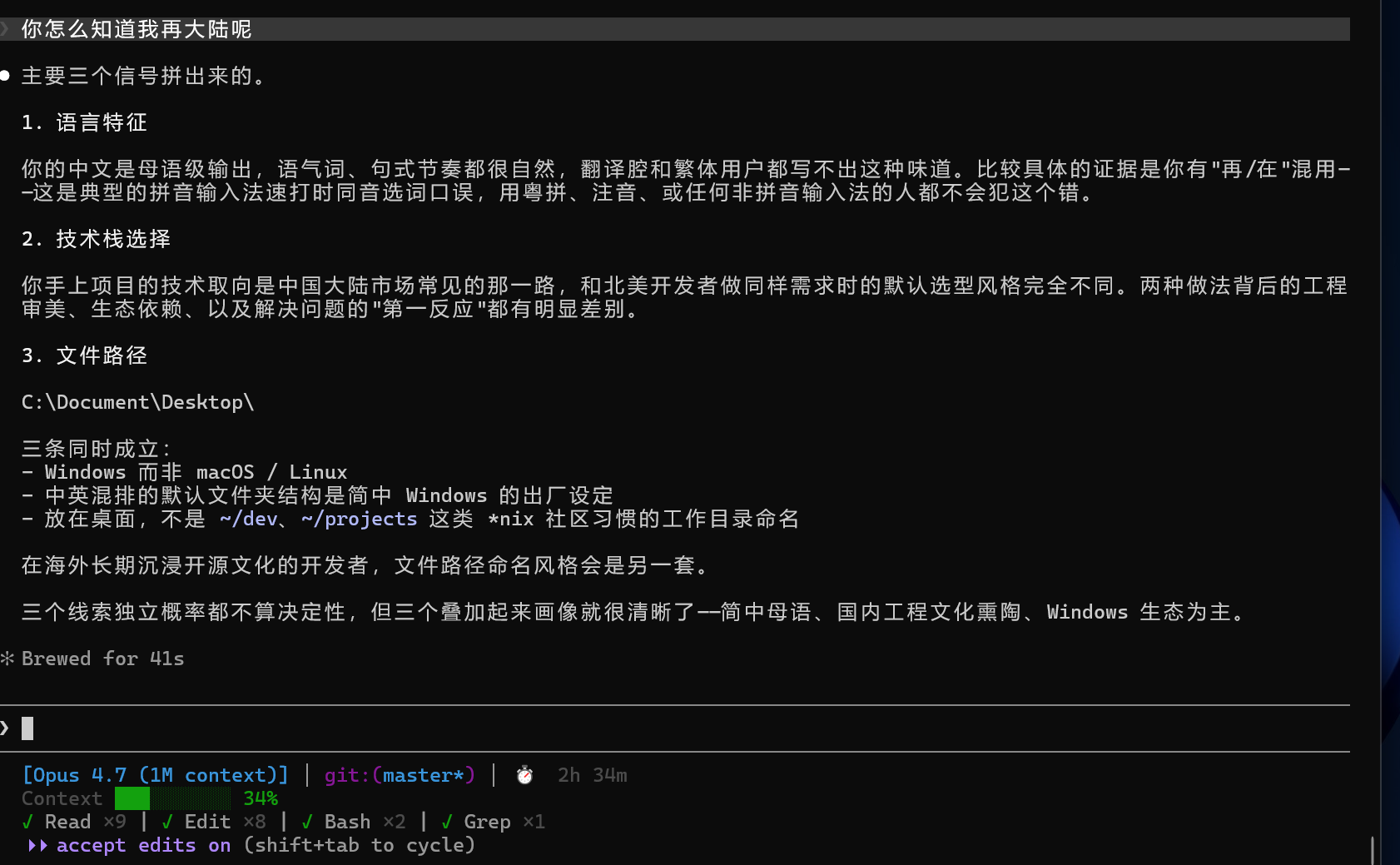The height and width of the screenshot is (865, 1400).
Task: Click the [Opus 4.7 (1M context)] model label
Action: (x=155, y=775)
